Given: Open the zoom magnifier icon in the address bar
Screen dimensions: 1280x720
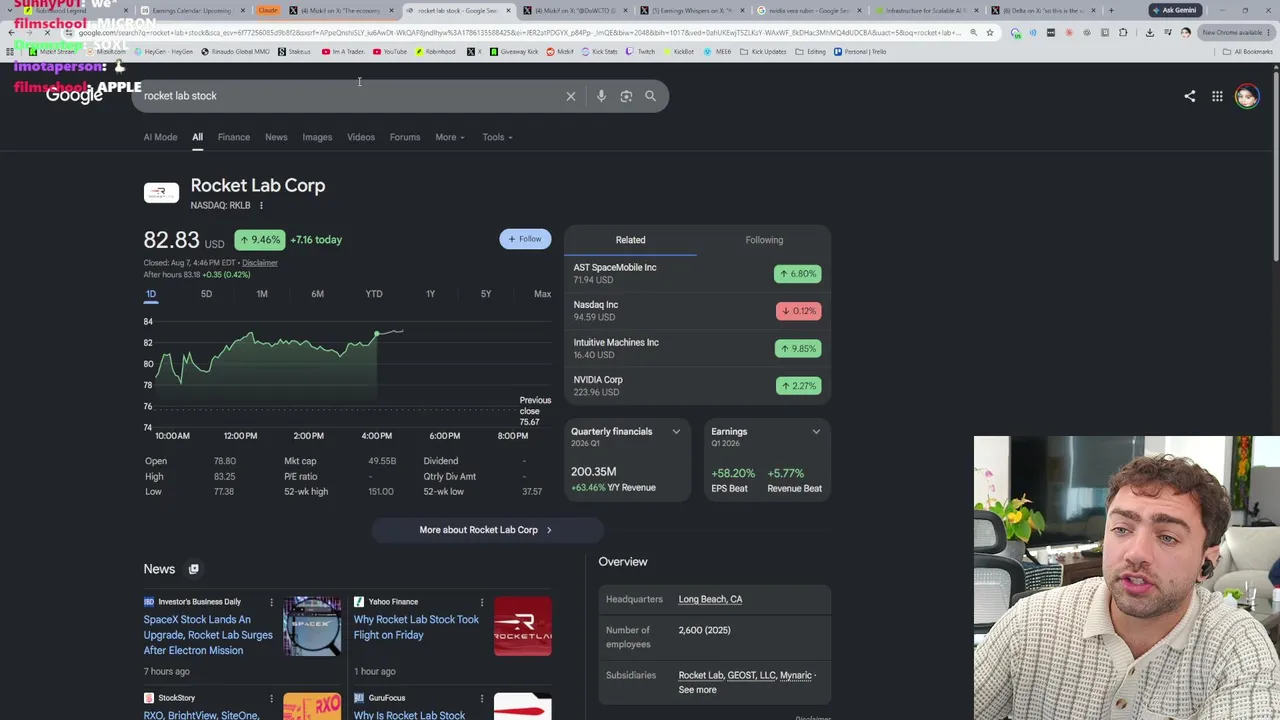Looking at the screenshot, I should 973,32.
